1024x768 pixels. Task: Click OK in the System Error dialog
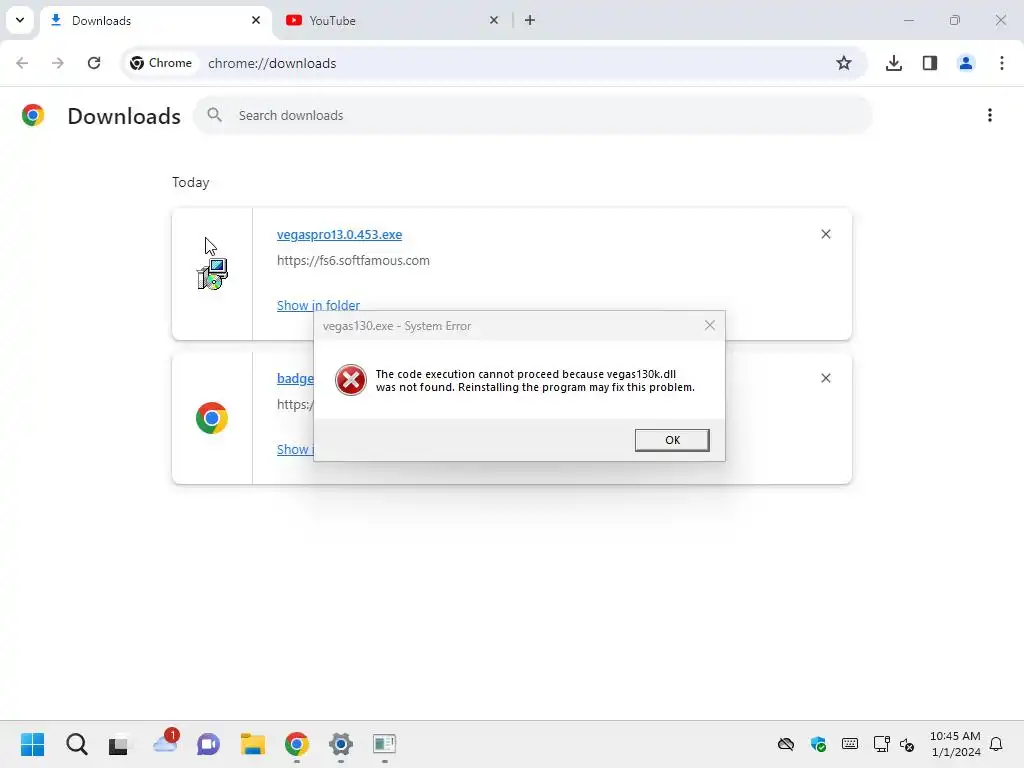tap(671, 440)
